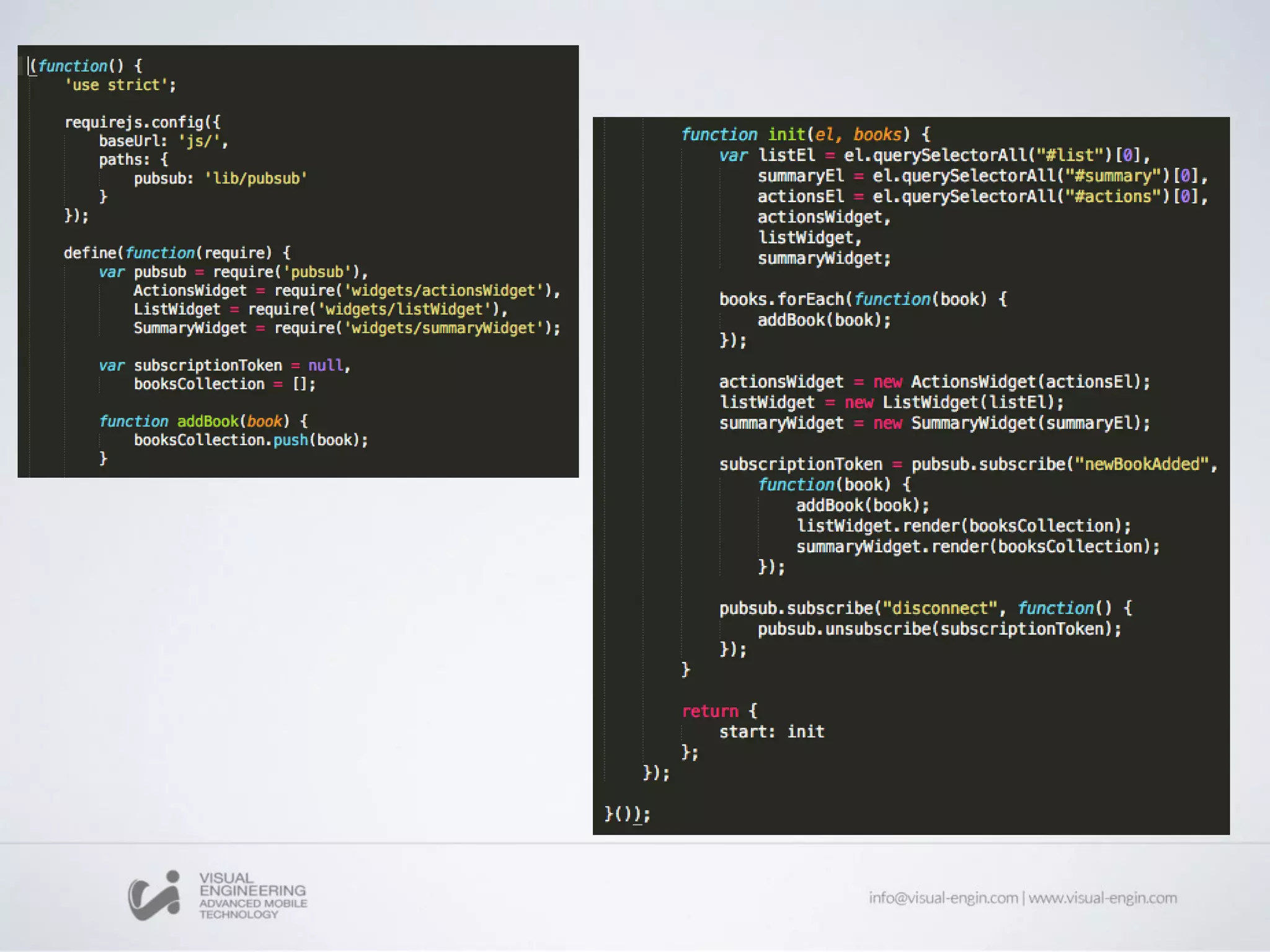Click pubsub.subscribe("disconnect" line
Screen dimensions: 1270x952
(926, 607)
